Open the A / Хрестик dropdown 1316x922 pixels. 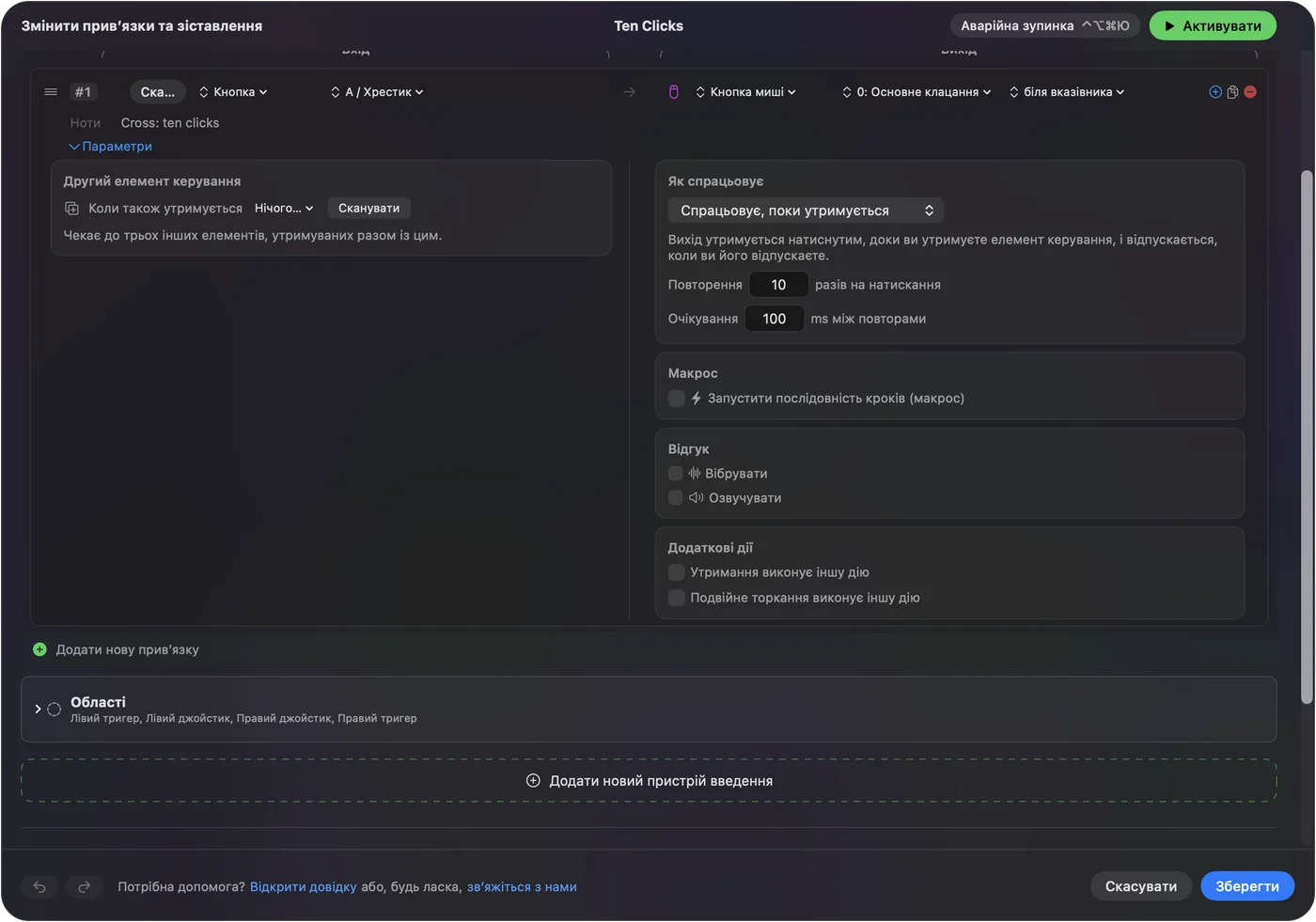coord(377,92)
